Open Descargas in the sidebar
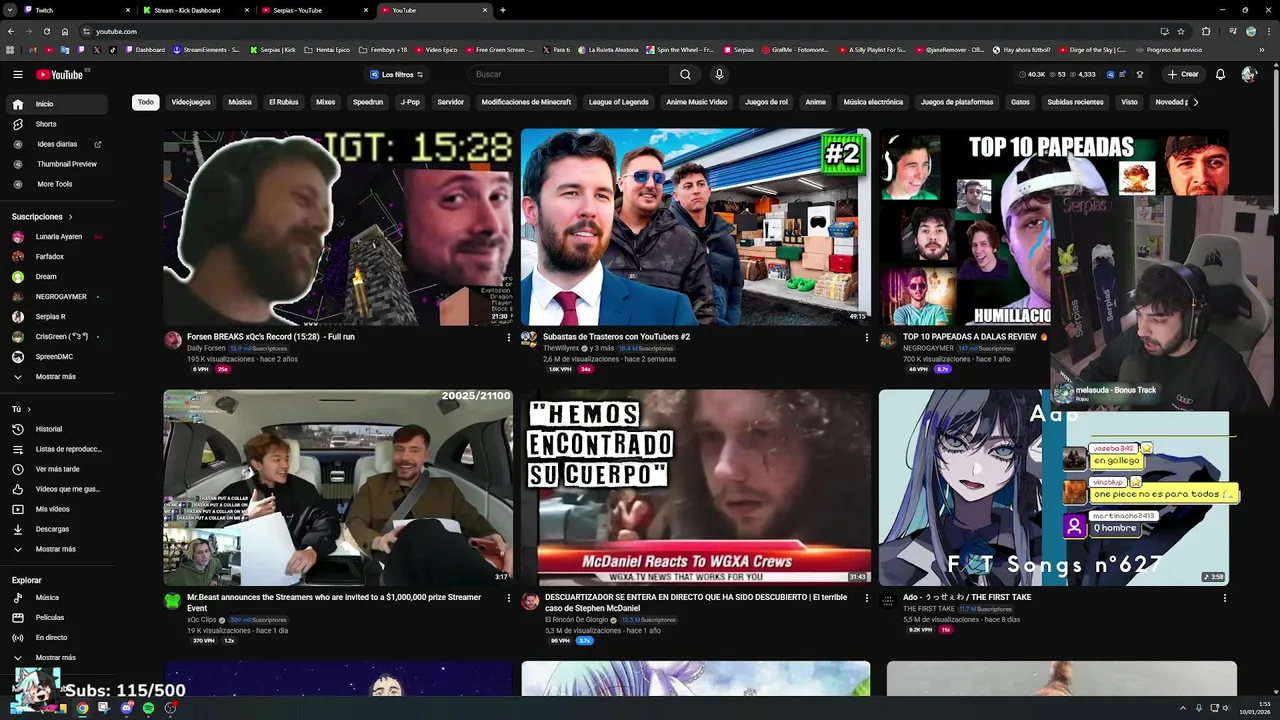 click(x=57, y=529)
